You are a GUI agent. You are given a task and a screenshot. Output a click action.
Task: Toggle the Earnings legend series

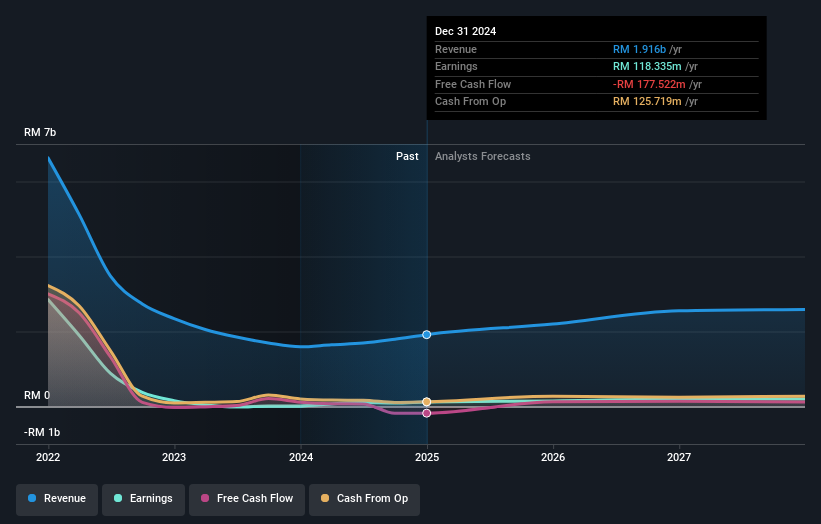pyautogui.click(x=143, y=498)
